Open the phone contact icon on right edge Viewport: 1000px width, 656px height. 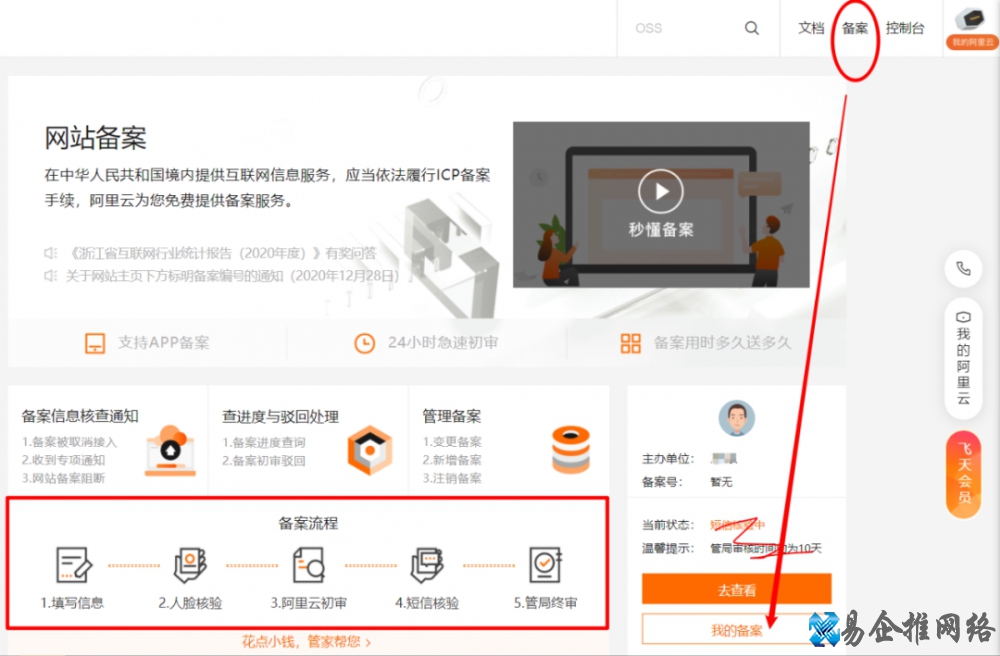[x=963, y=268]
